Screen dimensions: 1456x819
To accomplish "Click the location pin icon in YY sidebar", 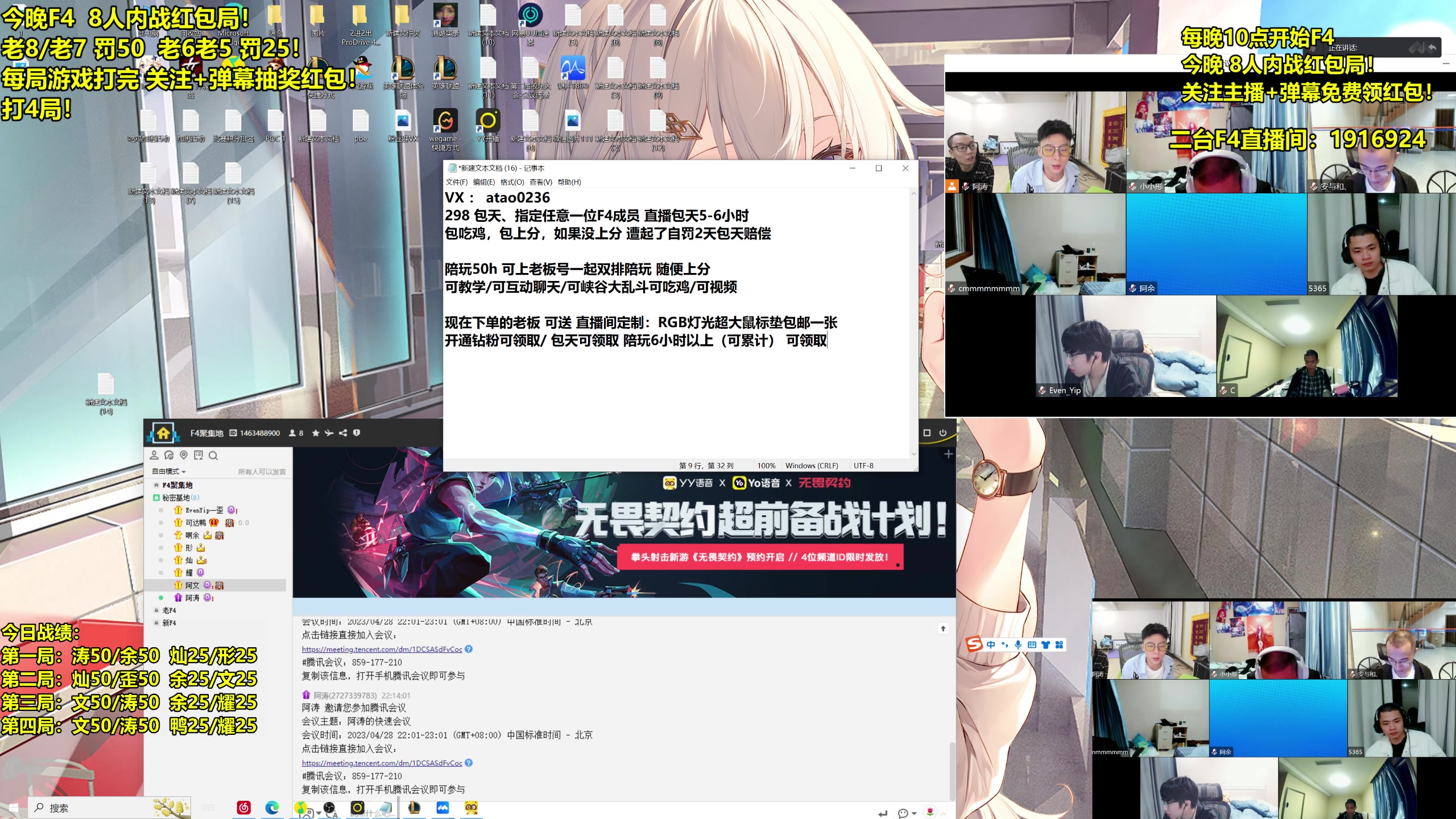I will (x=184, y=455).
